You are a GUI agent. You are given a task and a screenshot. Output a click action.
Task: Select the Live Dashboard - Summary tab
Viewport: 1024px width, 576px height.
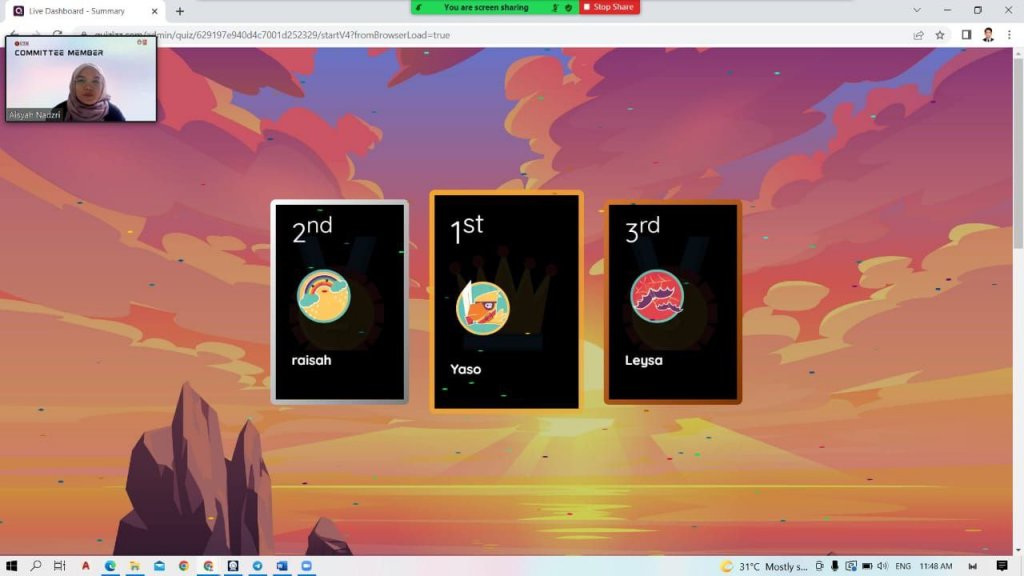(80, 11)
